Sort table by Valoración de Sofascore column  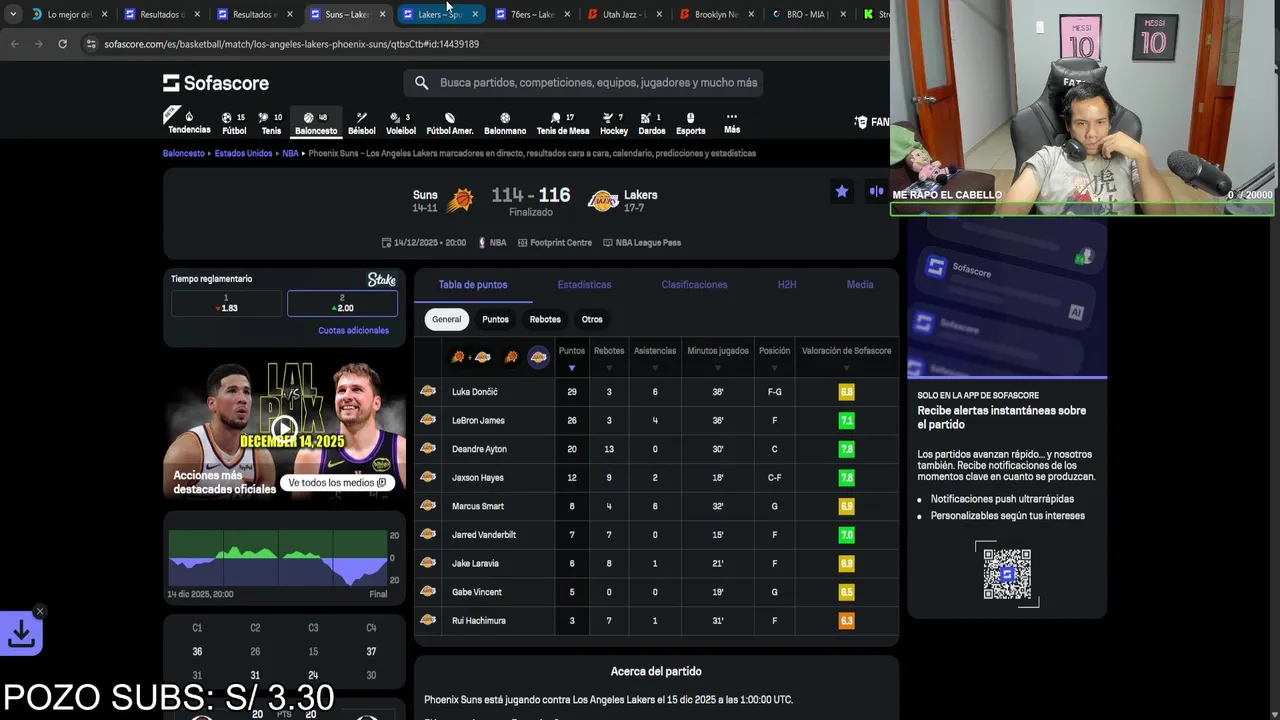pyautogui.click(x=846, y=357)
